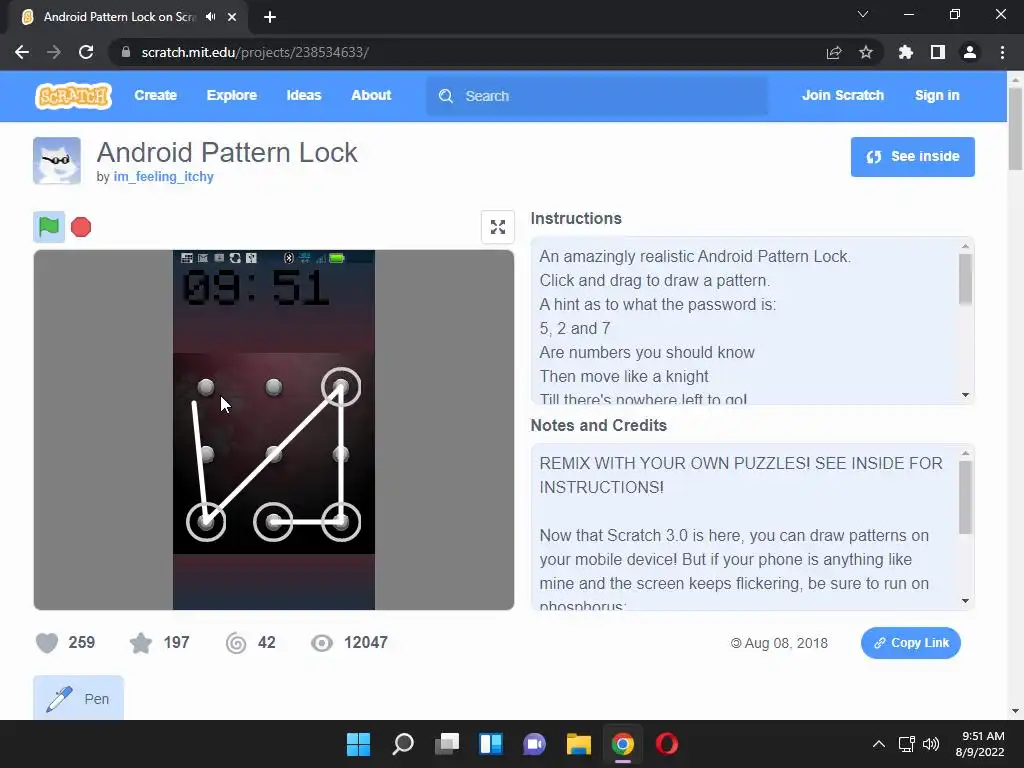1024x768 pixels.
Task: Click the Pen extension chip
Action: point(78,698)
